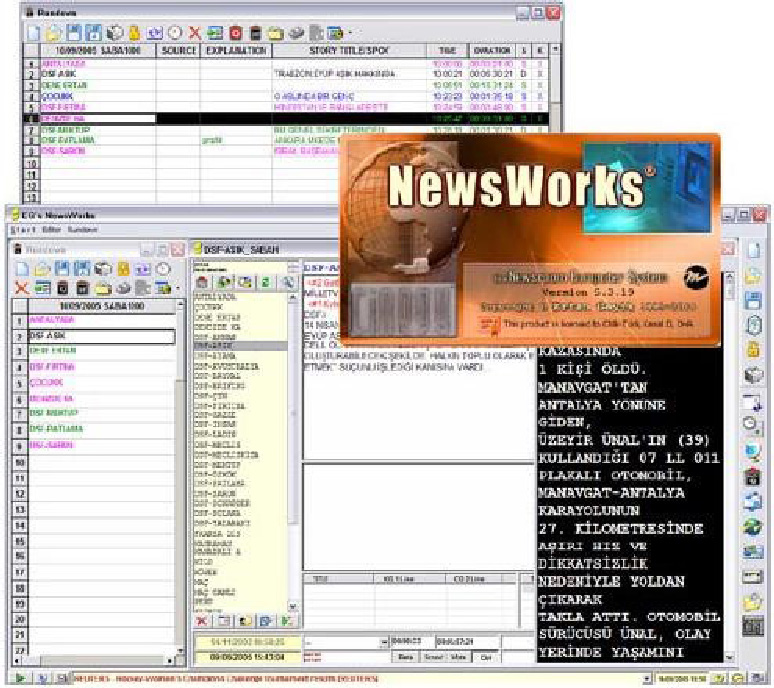
Task: Click the printer icon in top Rundown toolbar
Action: click(x=296, y=33)
